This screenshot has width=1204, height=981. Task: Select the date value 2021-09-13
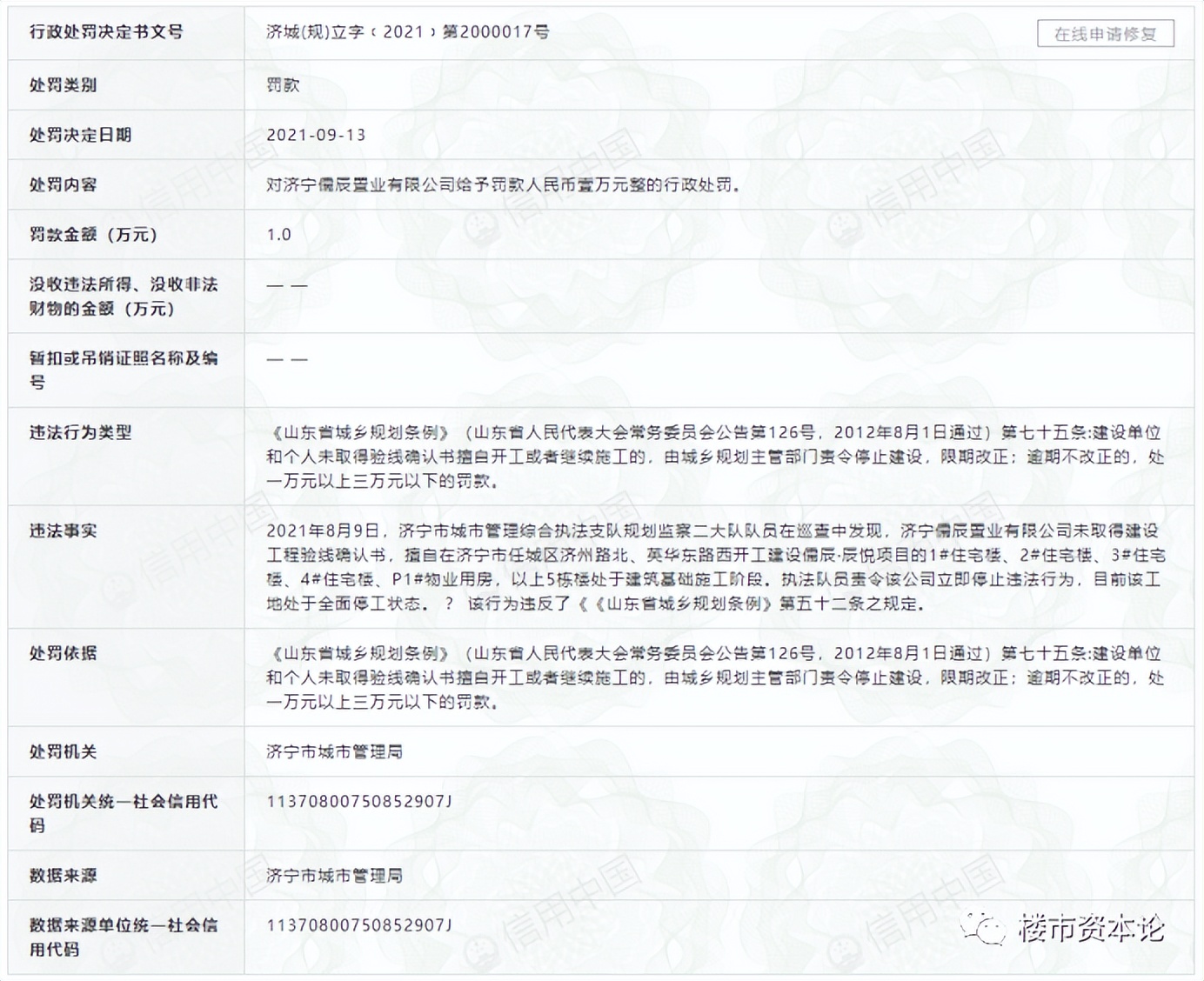pyautogui.click(x=316, y=135)
